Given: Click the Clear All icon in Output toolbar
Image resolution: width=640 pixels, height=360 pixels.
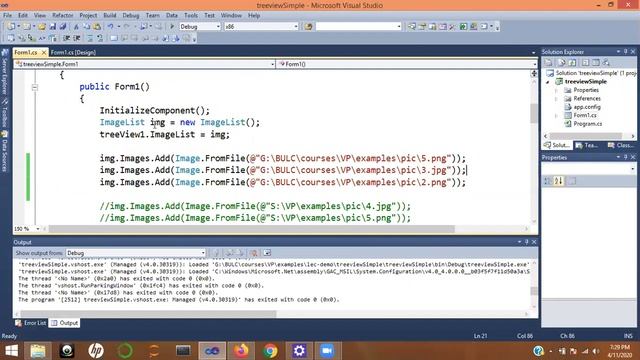Looking at the screenshot, I should [x=253, y=253].
